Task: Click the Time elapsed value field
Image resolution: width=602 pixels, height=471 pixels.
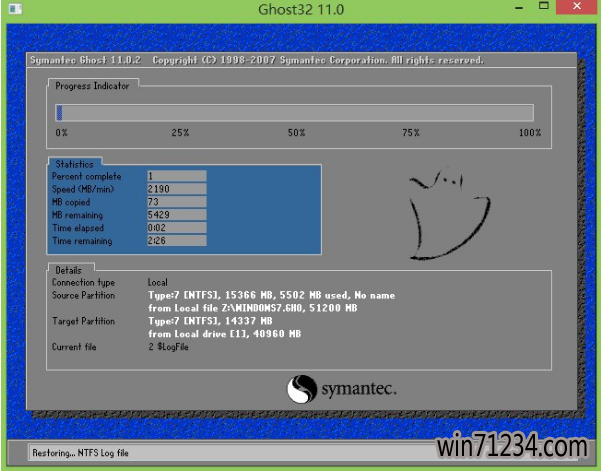Action: coord(176,228)
